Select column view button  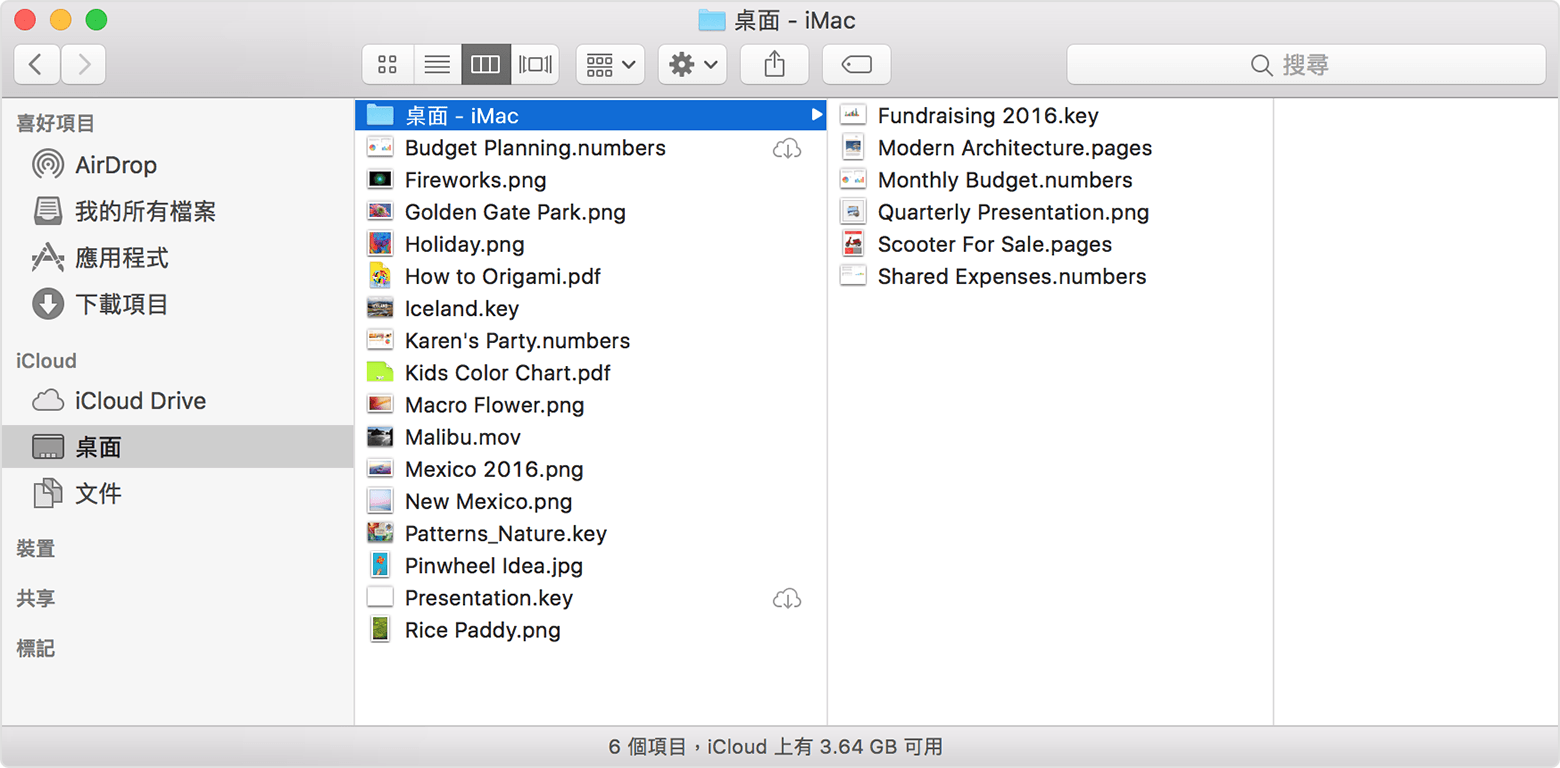pyautogui.click(x=486, y=65)
